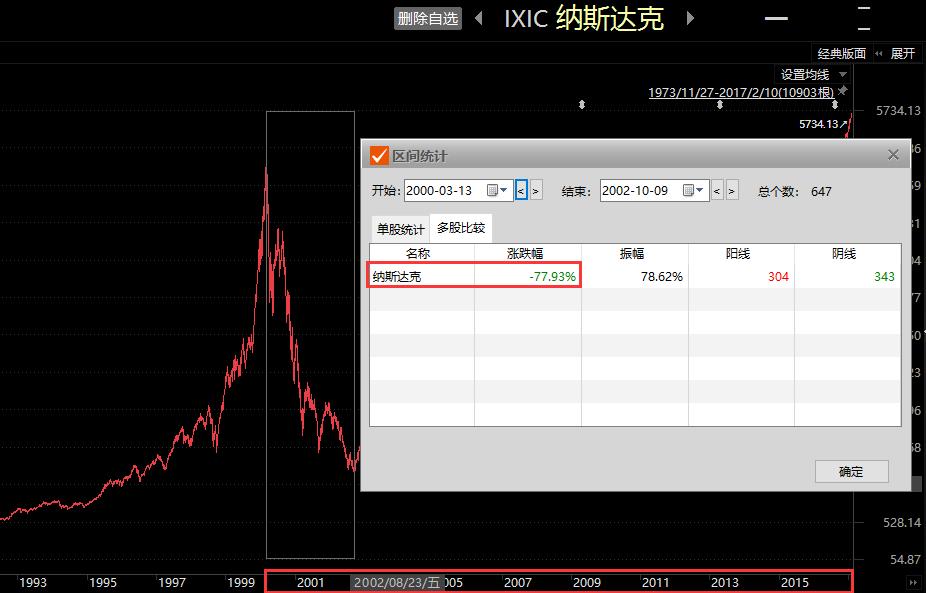Viewport: 926px width, 593px height.
Task: Click the 2011 year label on timeline
Action: pyautogui.click(x=656, y=582)
